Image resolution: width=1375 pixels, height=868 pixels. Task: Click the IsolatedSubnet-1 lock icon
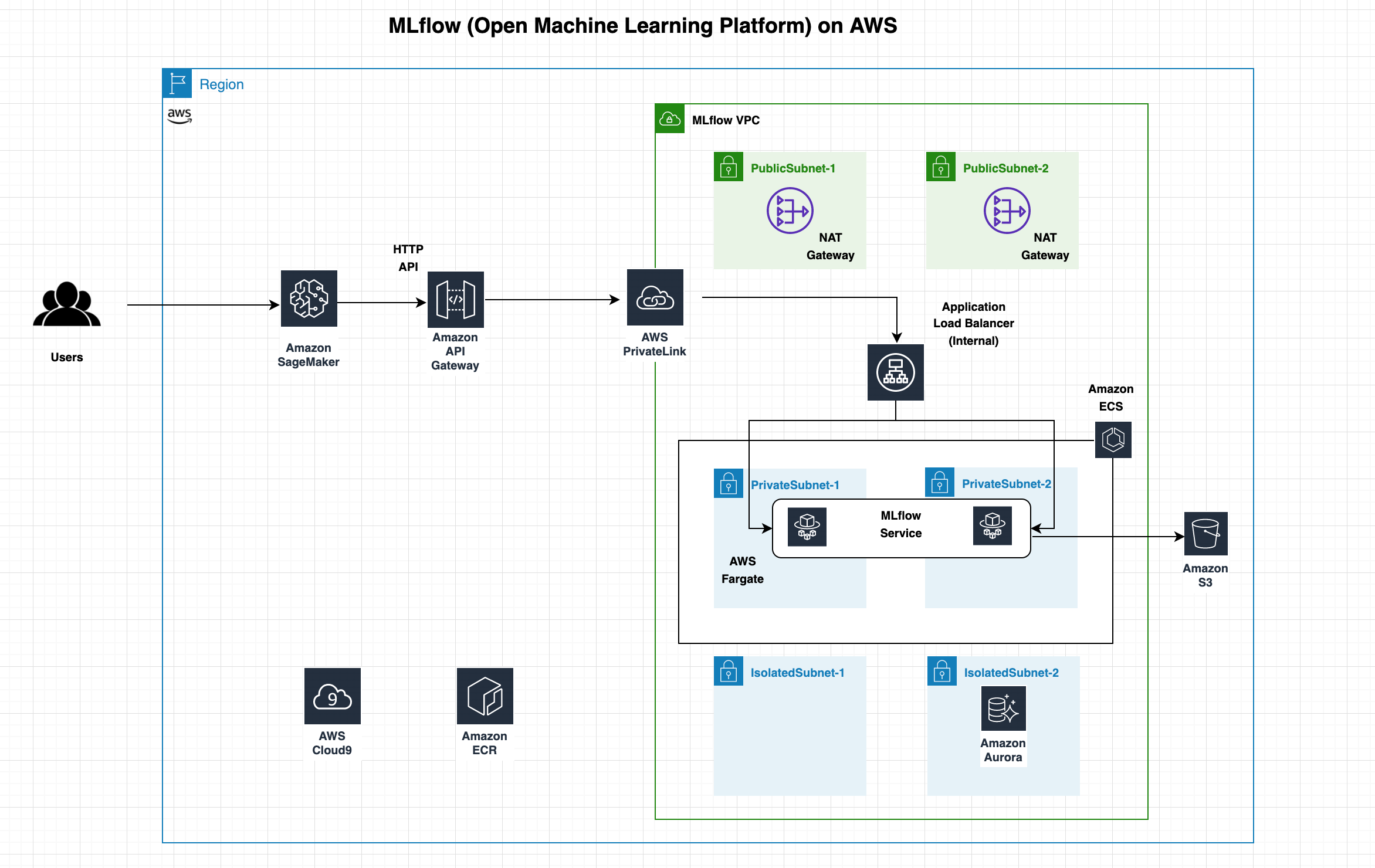click(729, 671)
